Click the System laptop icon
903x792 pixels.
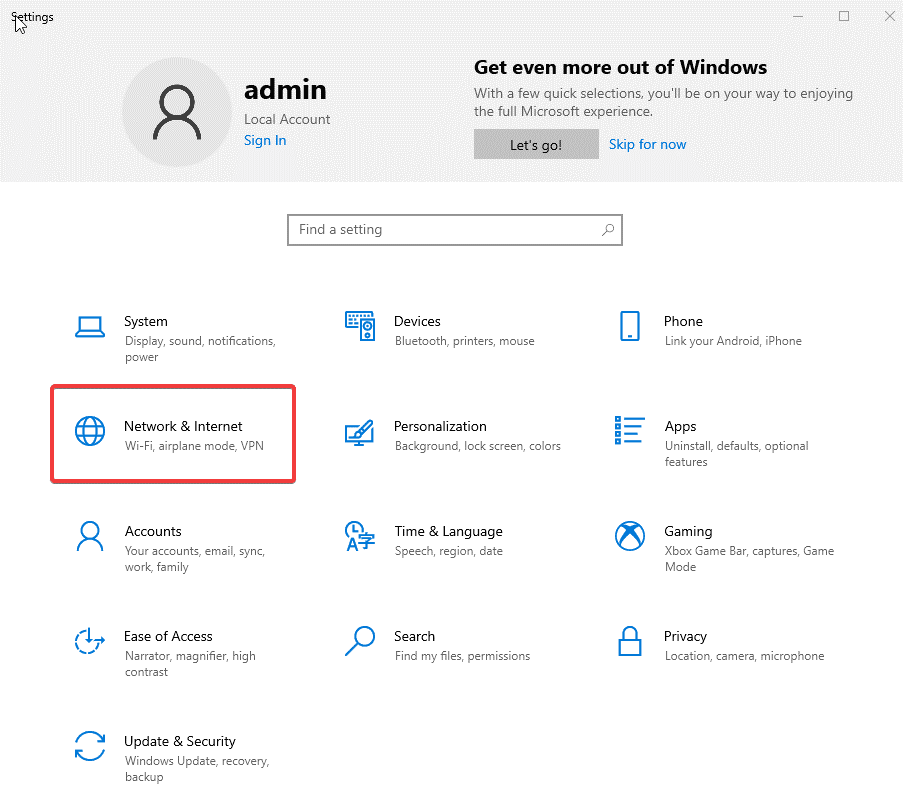pos(90,326)
